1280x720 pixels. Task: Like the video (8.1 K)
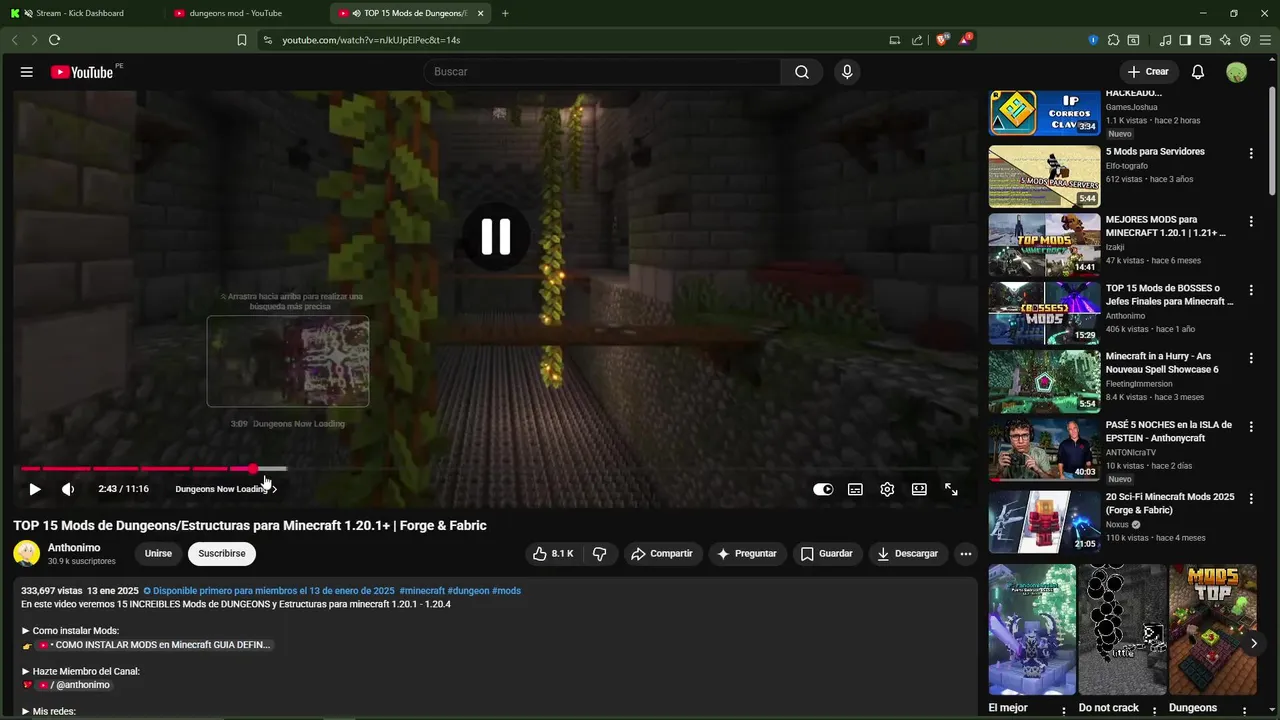553,553
